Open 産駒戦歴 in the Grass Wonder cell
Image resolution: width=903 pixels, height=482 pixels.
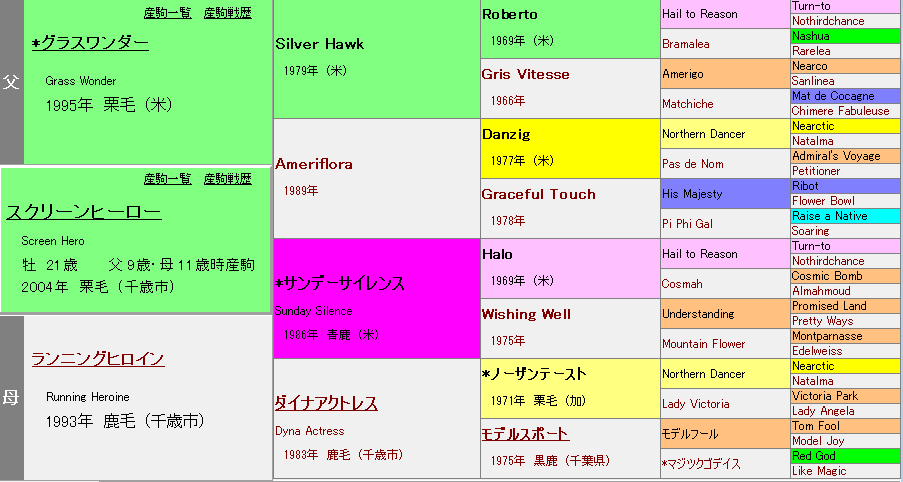pos(227,13)
